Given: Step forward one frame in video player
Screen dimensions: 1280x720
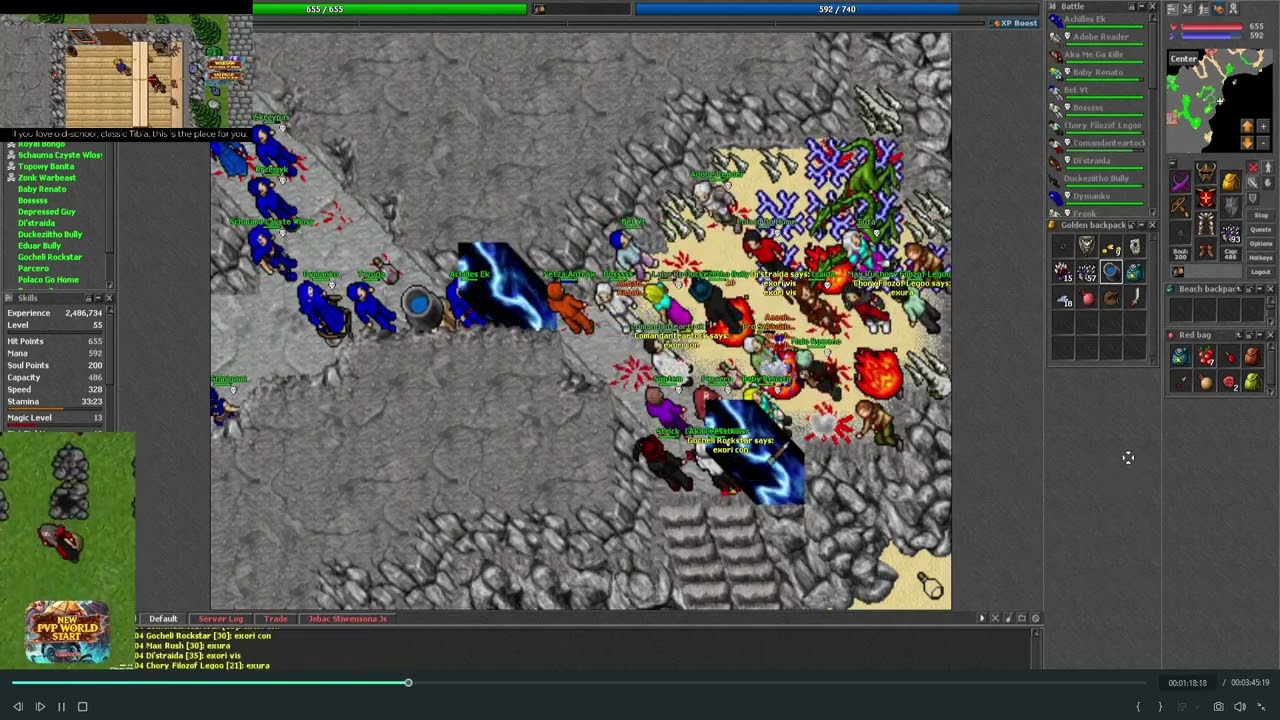Looking at the screenshot, I should (x=40, y=707).
